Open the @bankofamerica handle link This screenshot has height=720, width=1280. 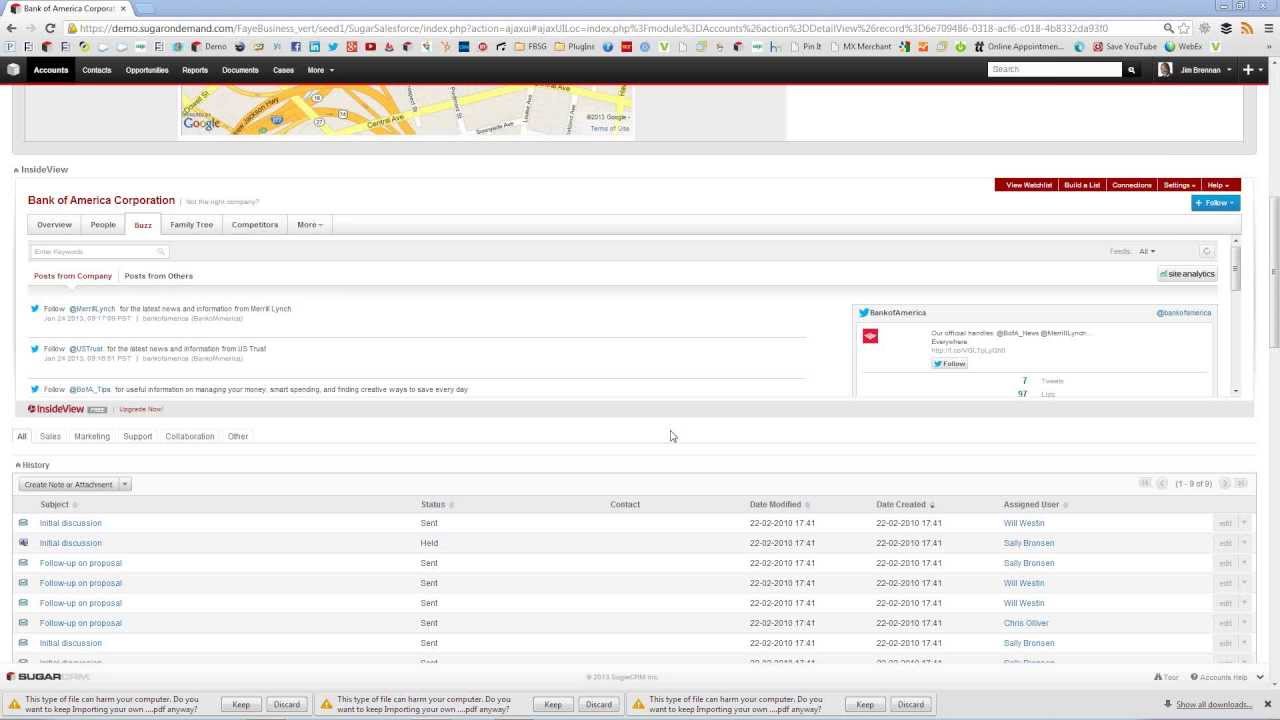click(x=1184, y=313)
